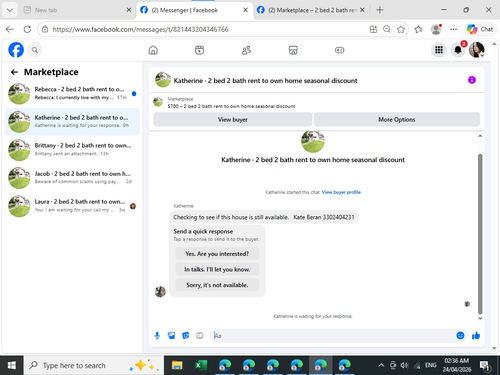The image size is (500, 375).
Task: Record a voice clip
Action: click(x=157, y=335)
